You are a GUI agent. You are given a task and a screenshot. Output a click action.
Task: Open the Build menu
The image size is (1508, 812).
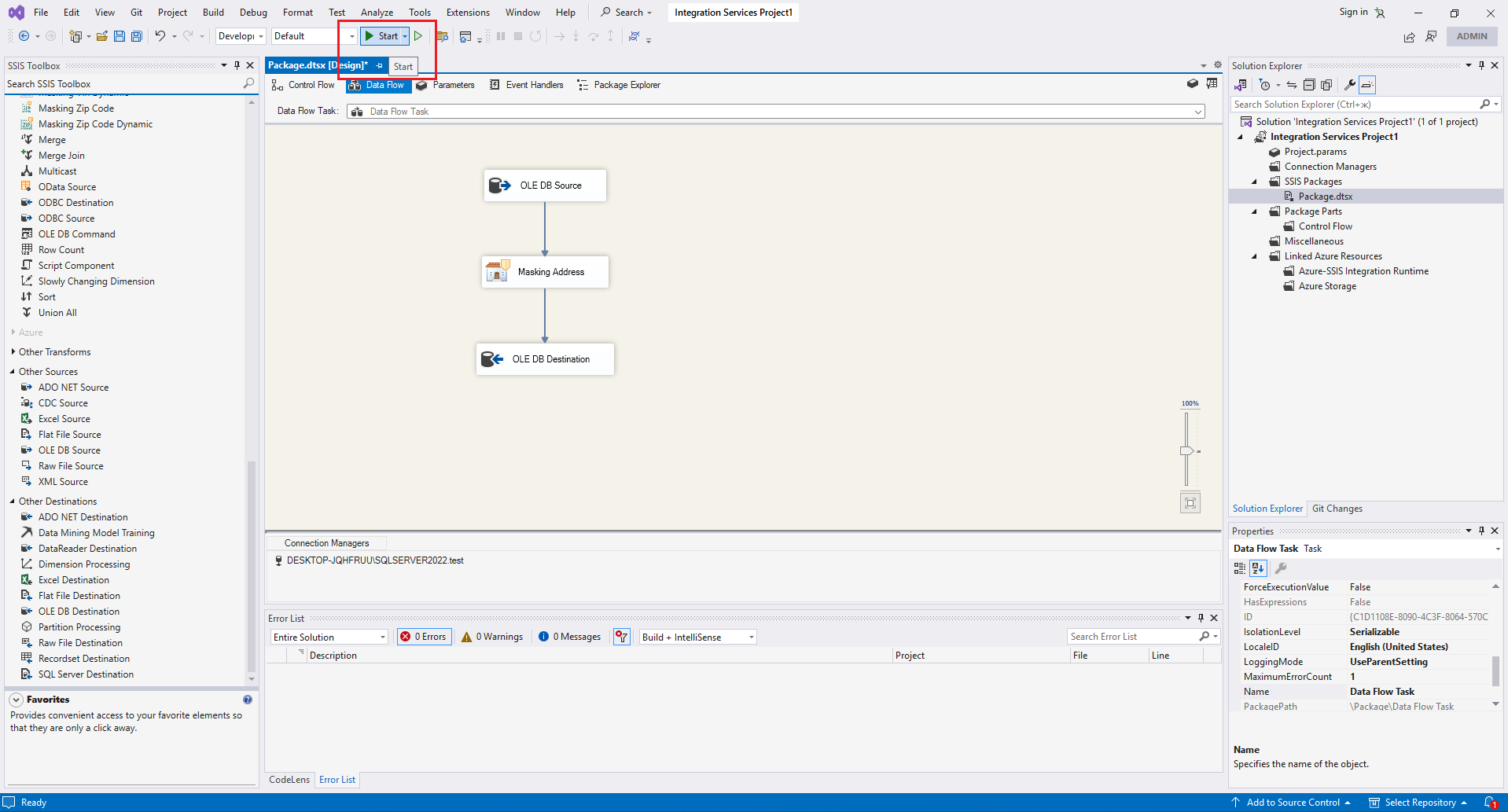tap(213, 13)
